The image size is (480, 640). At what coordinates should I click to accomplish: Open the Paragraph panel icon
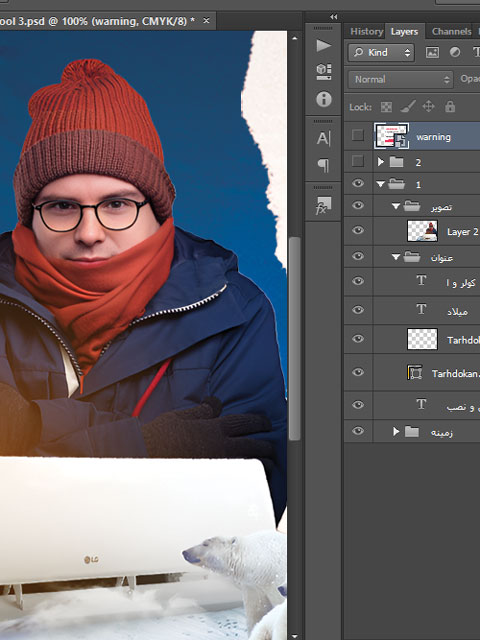[x=323, y=165]
